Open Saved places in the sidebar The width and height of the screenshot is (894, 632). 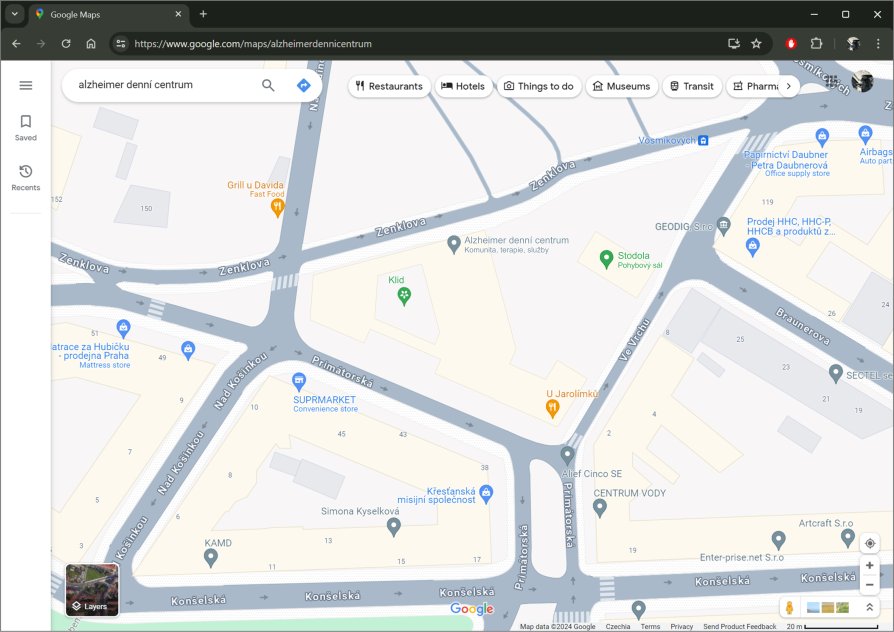tap(26, 128)
